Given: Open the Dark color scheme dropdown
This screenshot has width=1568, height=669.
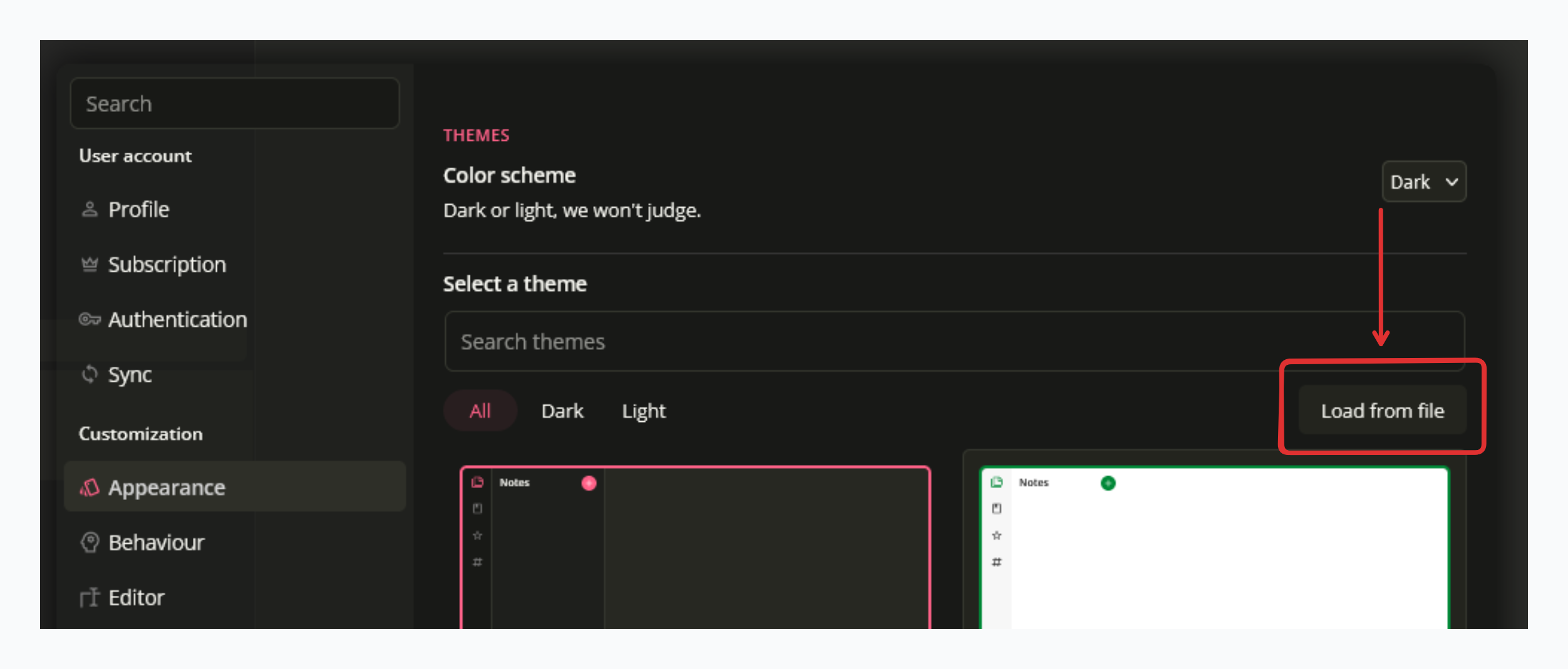Looking at the screenshot, I should point(1423,182).
